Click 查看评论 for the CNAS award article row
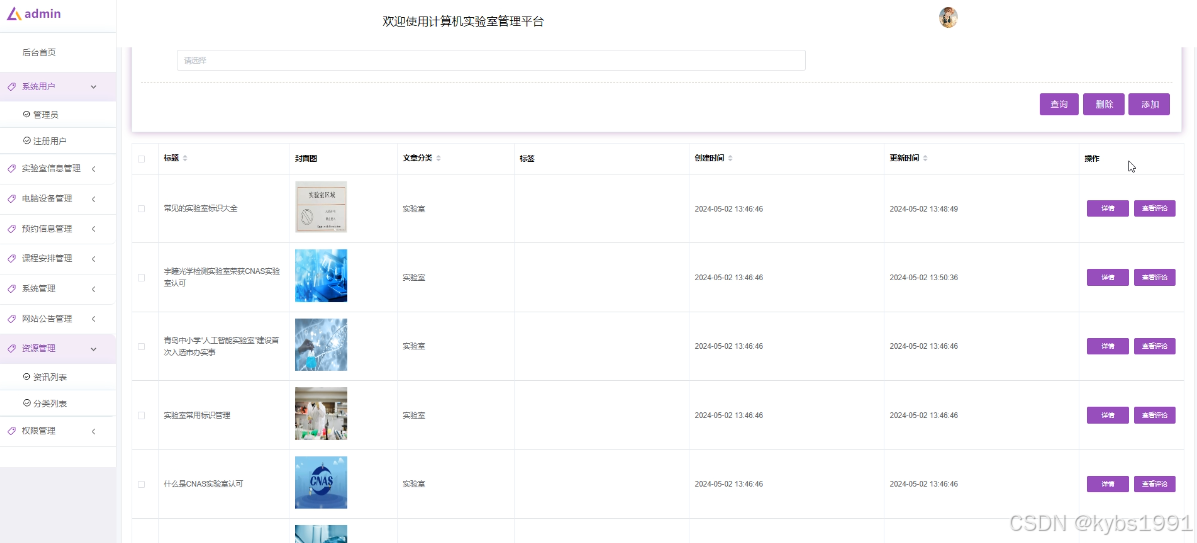Viewport: 1197px width, 543px height. tap(1154, 277)
